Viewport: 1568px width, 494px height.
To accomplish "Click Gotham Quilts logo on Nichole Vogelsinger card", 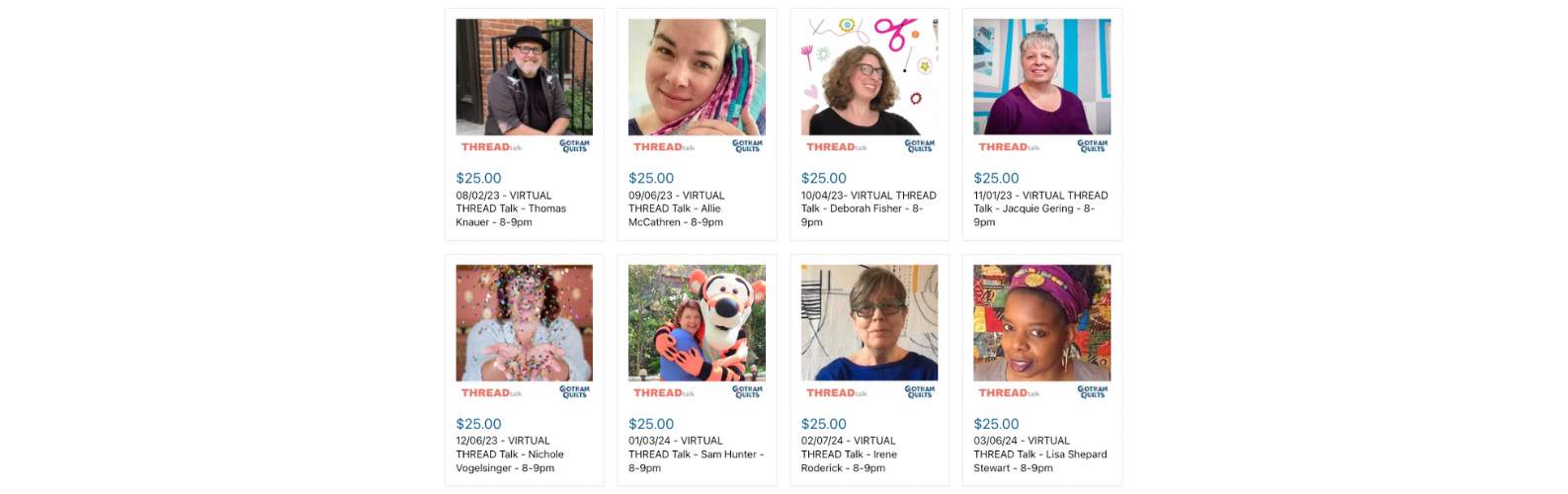I will (x=574, y=392).
